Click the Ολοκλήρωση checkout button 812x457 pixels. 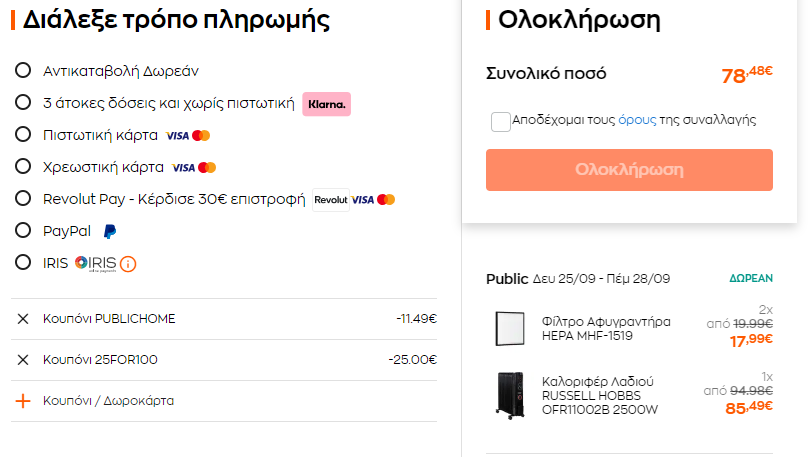pyautogui.click(x=629, y=170)
